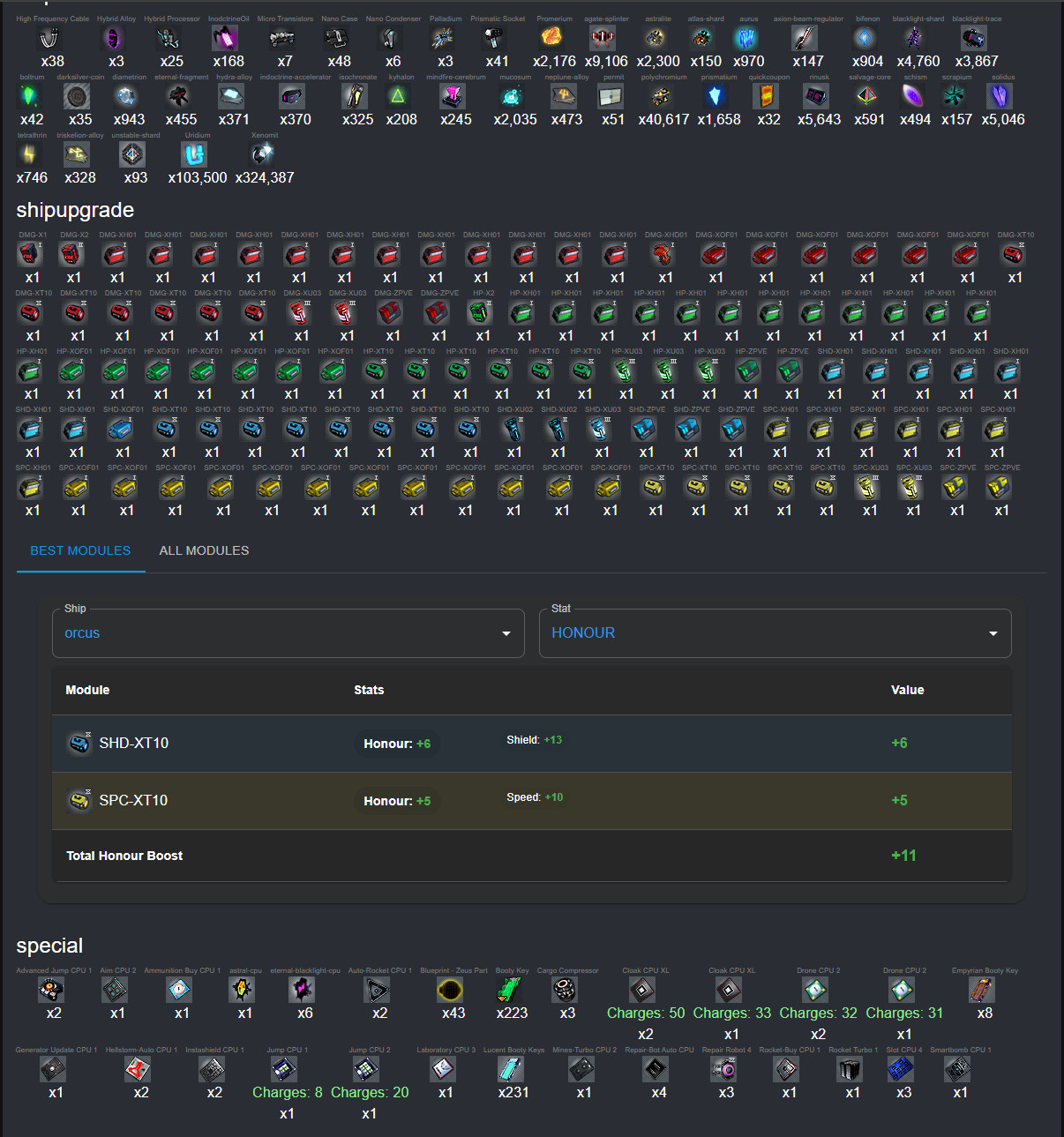Viewport: 1064px width, 1137px height.
Task: Click the SPC-XT10 module row
Action: [x=532, y=801]
